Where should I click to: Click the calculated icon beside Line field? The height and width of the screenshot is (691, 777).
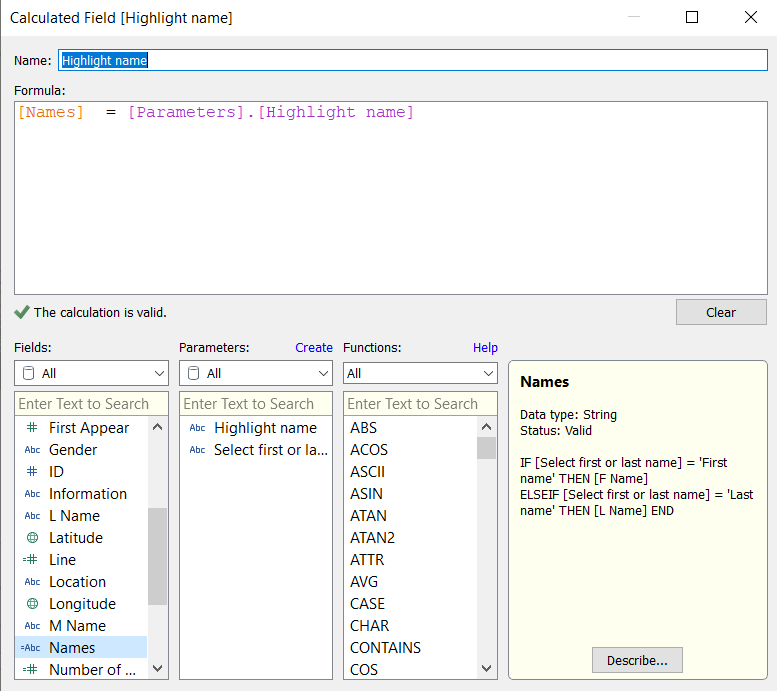(32, 560)
